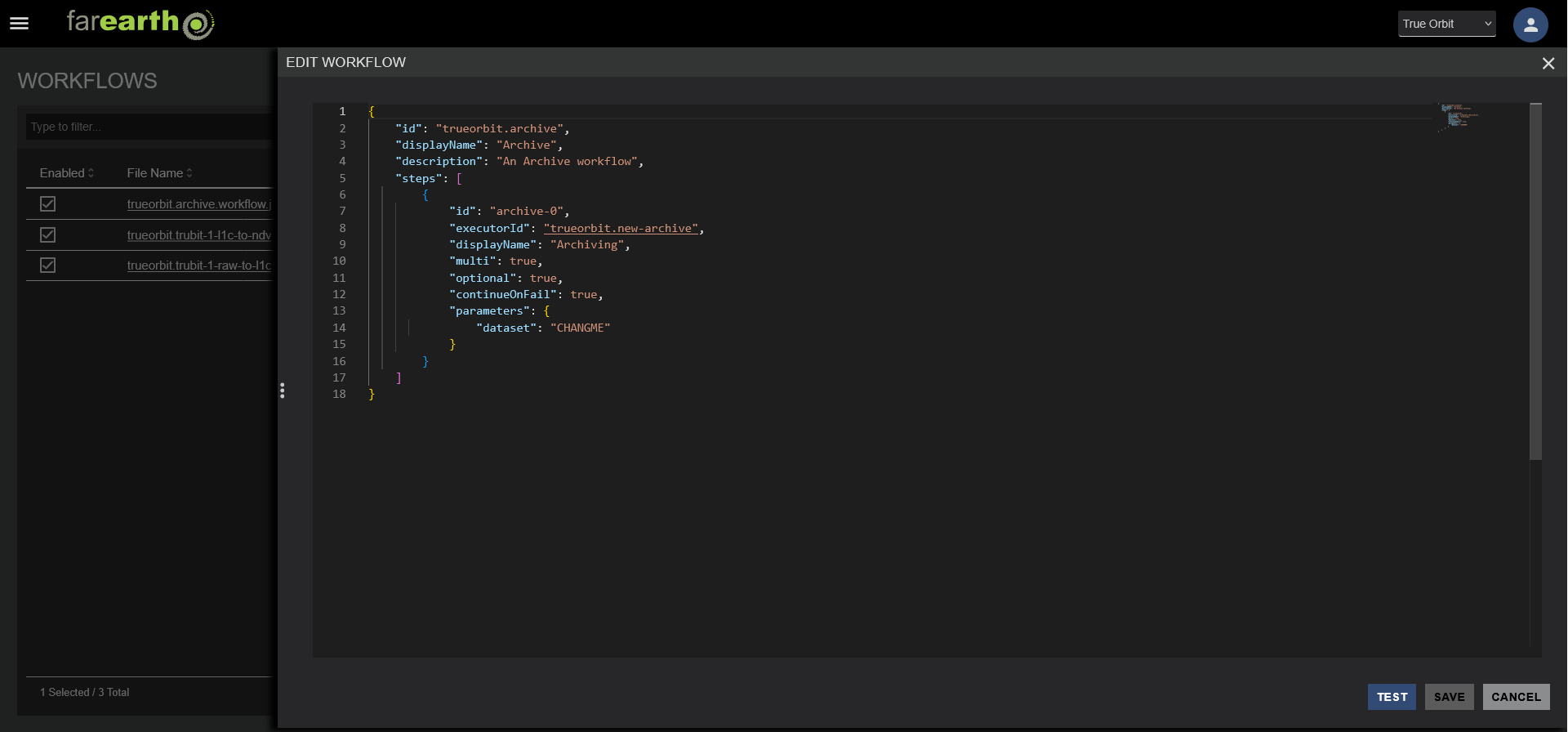The image size is (1568, 732).
Task: Toggle enabled checkbox for trueorbit.trubit-1-l1c-to-ndv
Action: point(48,235)
